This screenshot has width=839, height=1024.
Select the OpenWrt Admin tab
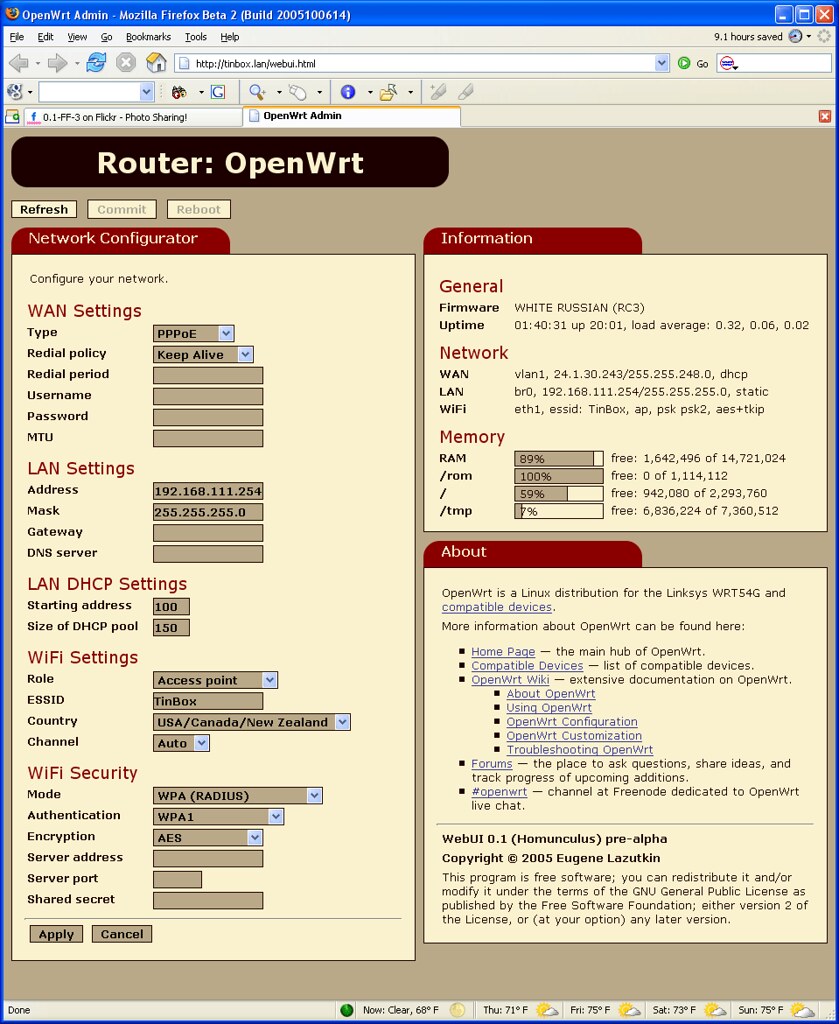352,116
